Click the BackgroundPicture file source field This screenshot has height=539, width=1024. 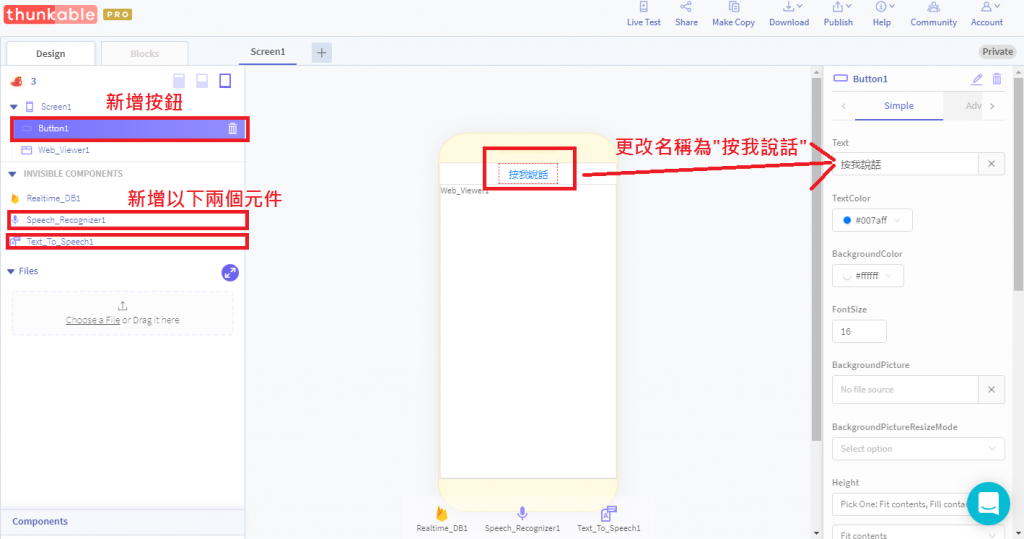[x=905, y=389]
